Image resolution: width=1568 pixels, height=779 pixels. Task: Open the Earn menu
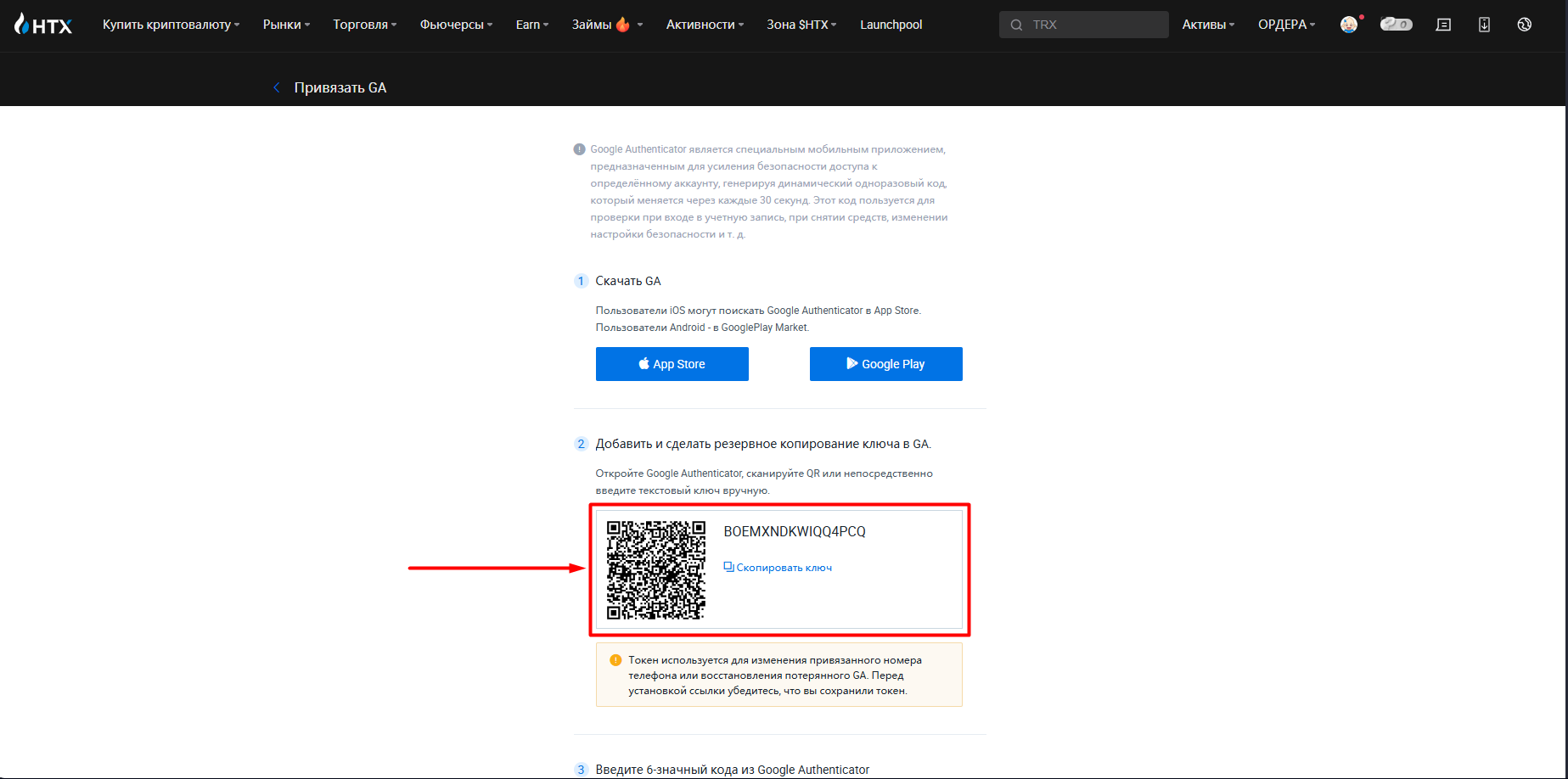tap(531, 25)
